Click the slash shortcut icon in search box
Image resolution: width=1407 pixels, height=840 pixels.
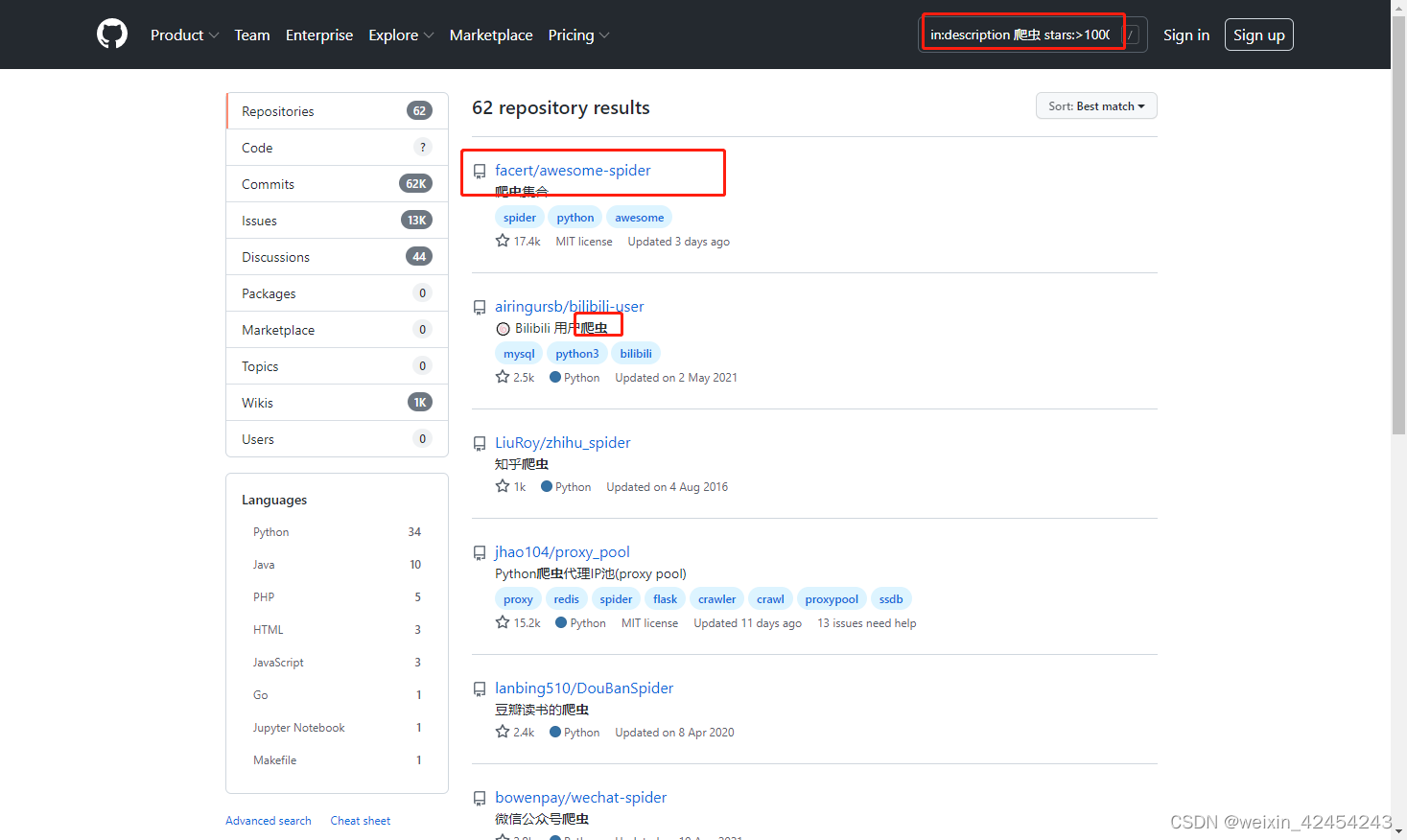(x=1131, y=35)
